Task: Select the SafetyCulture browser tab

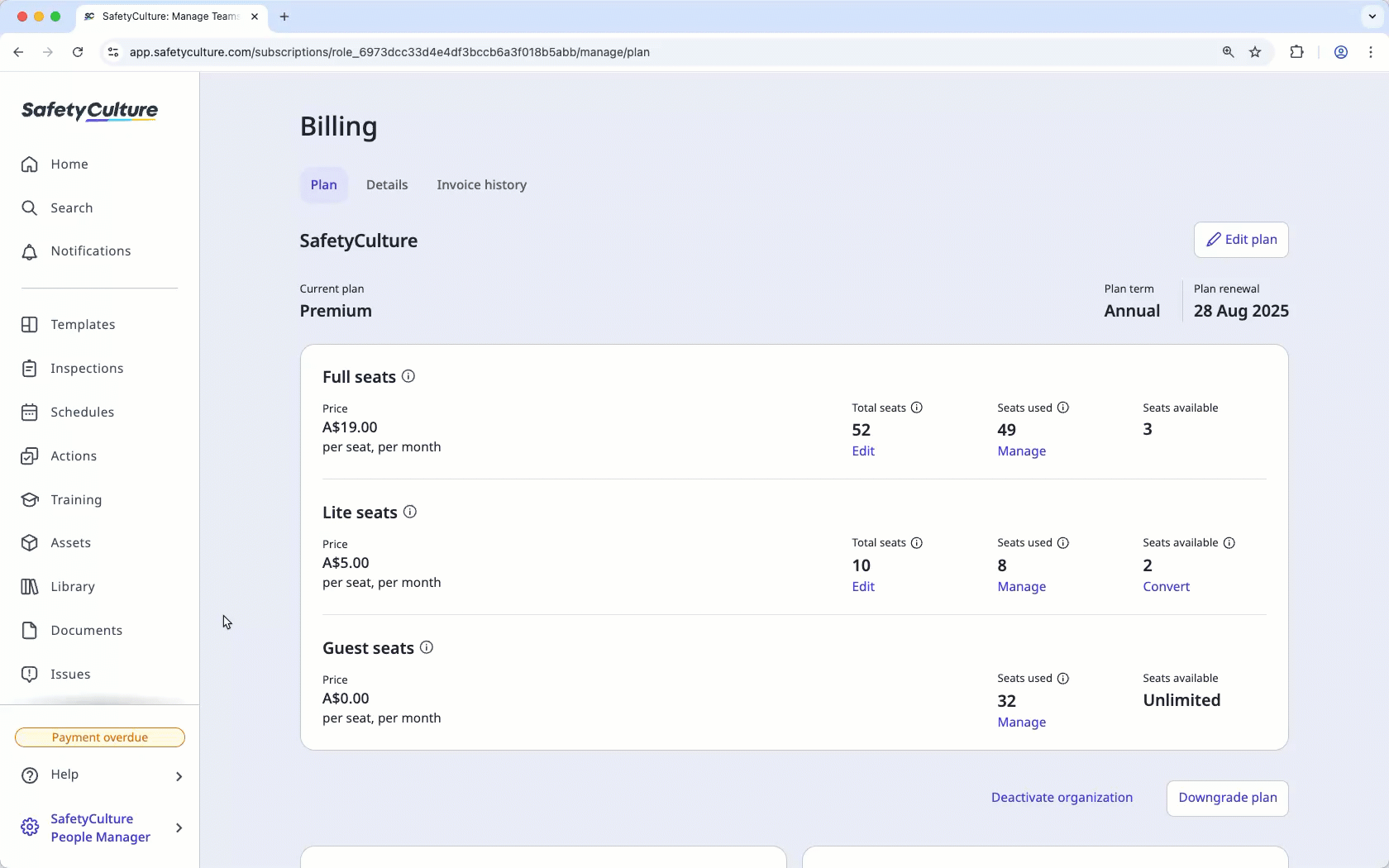Action: [171, 17]
